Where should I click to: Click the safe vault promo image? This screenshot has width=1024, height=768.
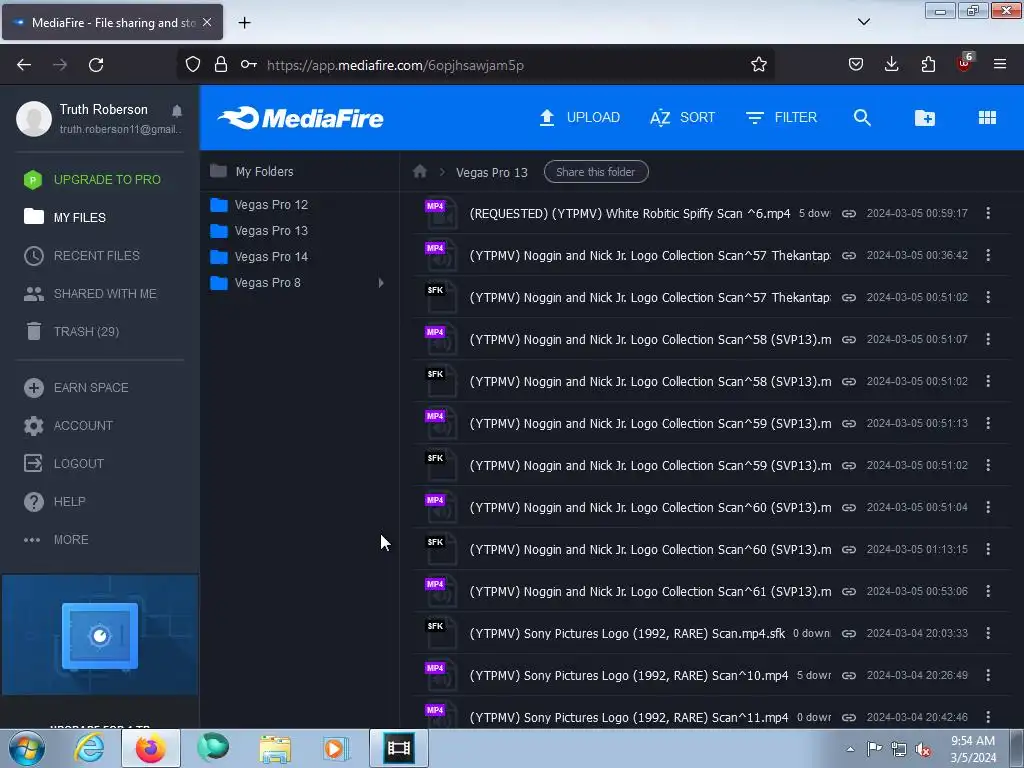pyautogui.click(x=100, y=635)
